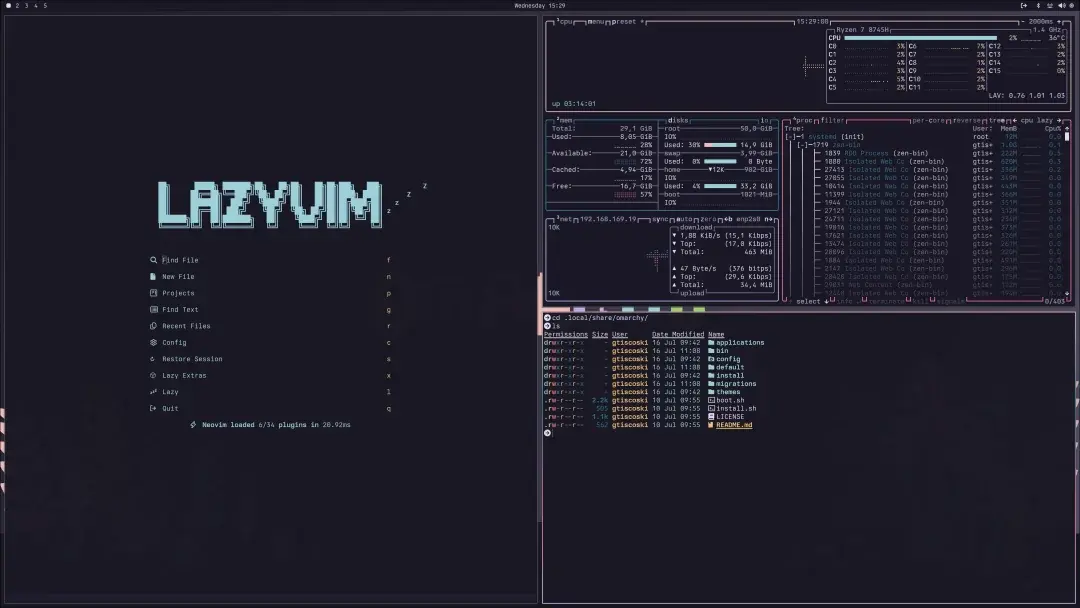Click the Find File magnifier icon on LazyVim dashboard
This screenshot has height=608, width=1080.
(x=152, y=259)
